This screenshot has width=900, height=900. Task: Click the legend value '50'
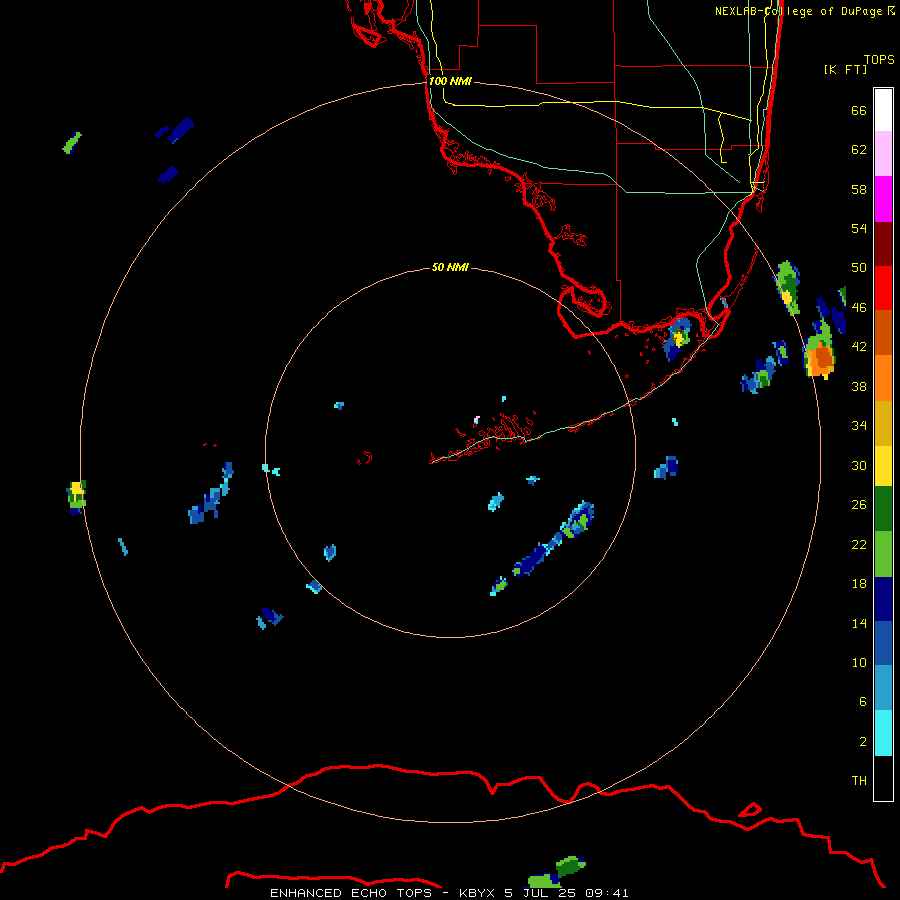pos(859,267)
